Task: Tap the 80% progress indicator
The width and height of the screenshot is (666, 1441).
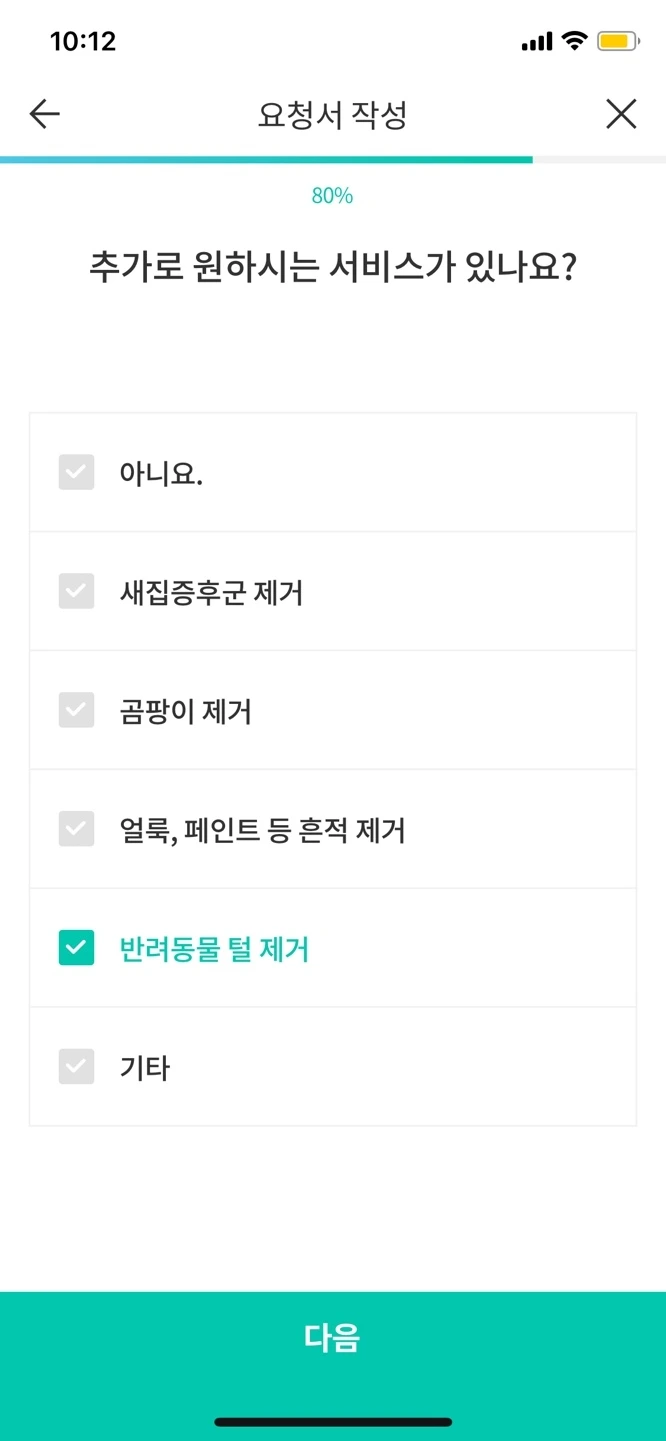Action: pyautogui.click(x=332, y=195)
